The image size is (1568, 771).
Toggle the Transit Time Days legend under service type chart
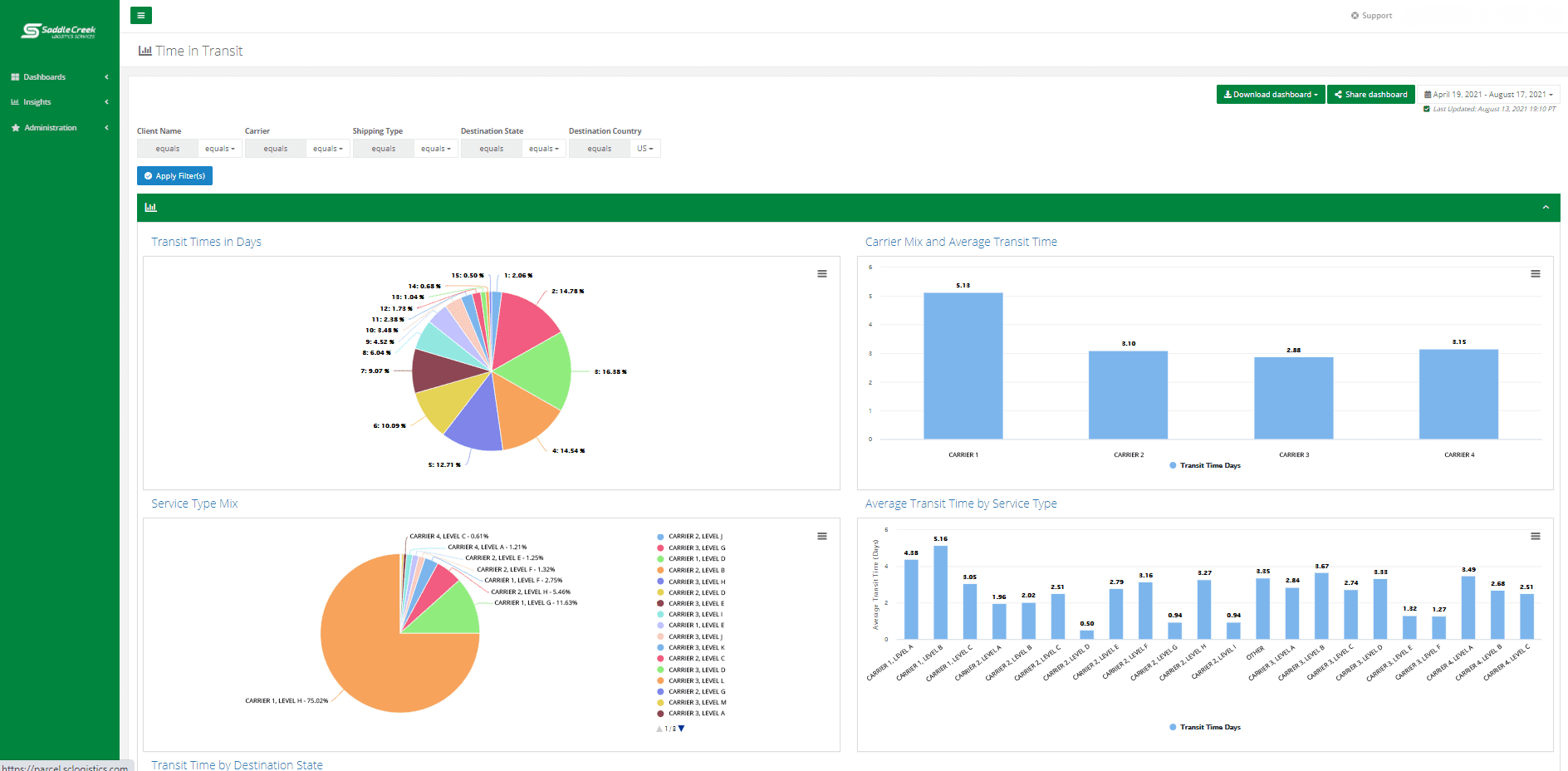[x=1205, y=726]
